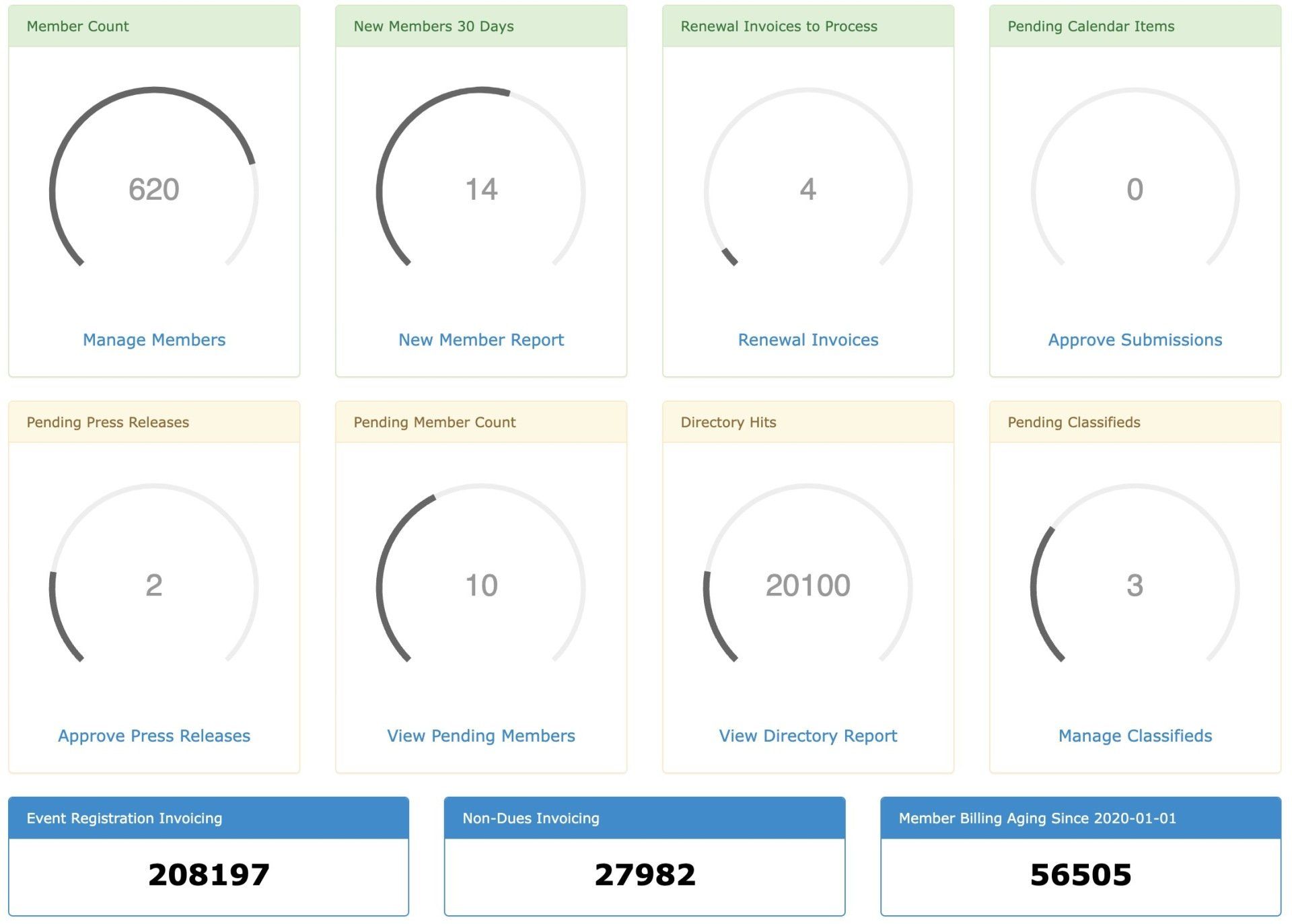This screenshot has height=924, width=1292.
Task: Open Approve Submissions for calendar items
Action: click(x=1135, y=340)
